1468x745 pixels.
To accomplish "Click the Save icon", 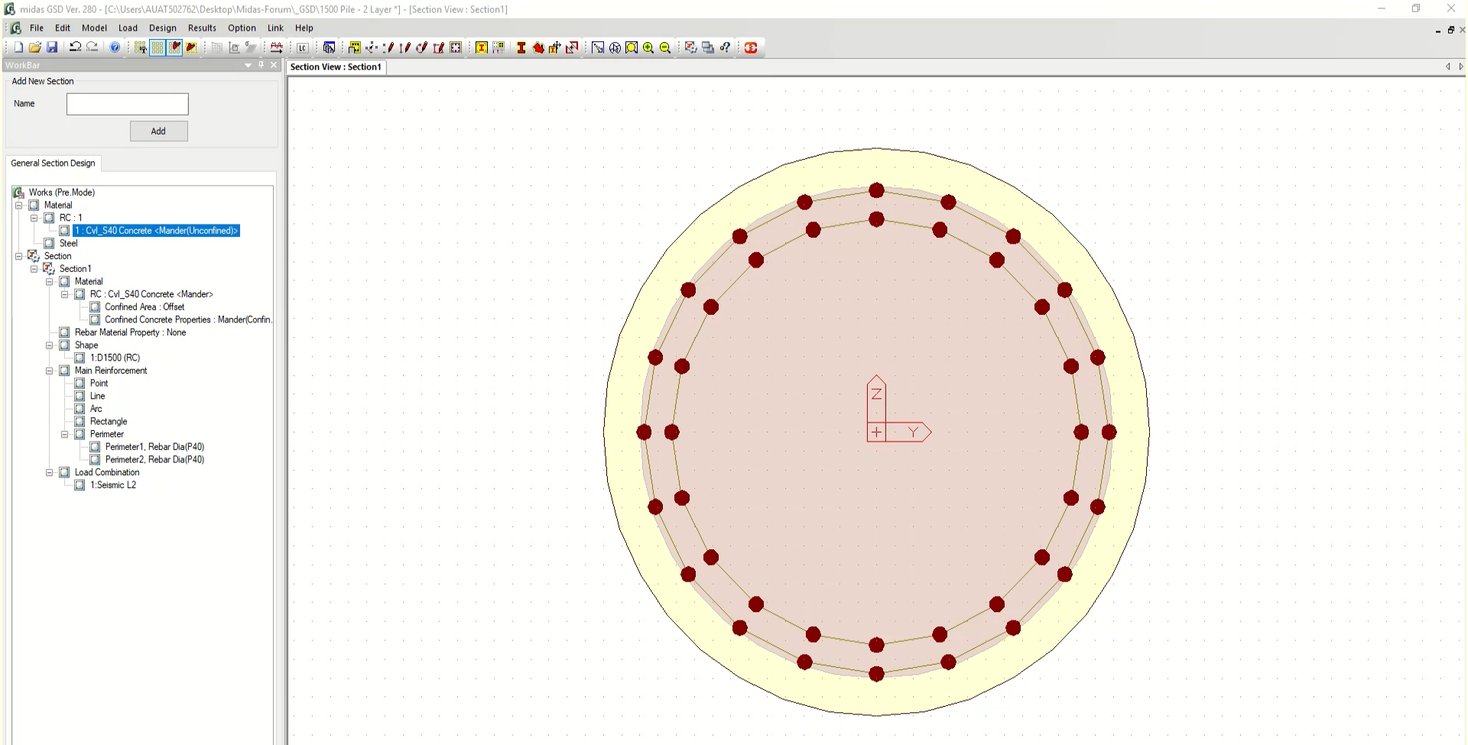I will [52, 46].
